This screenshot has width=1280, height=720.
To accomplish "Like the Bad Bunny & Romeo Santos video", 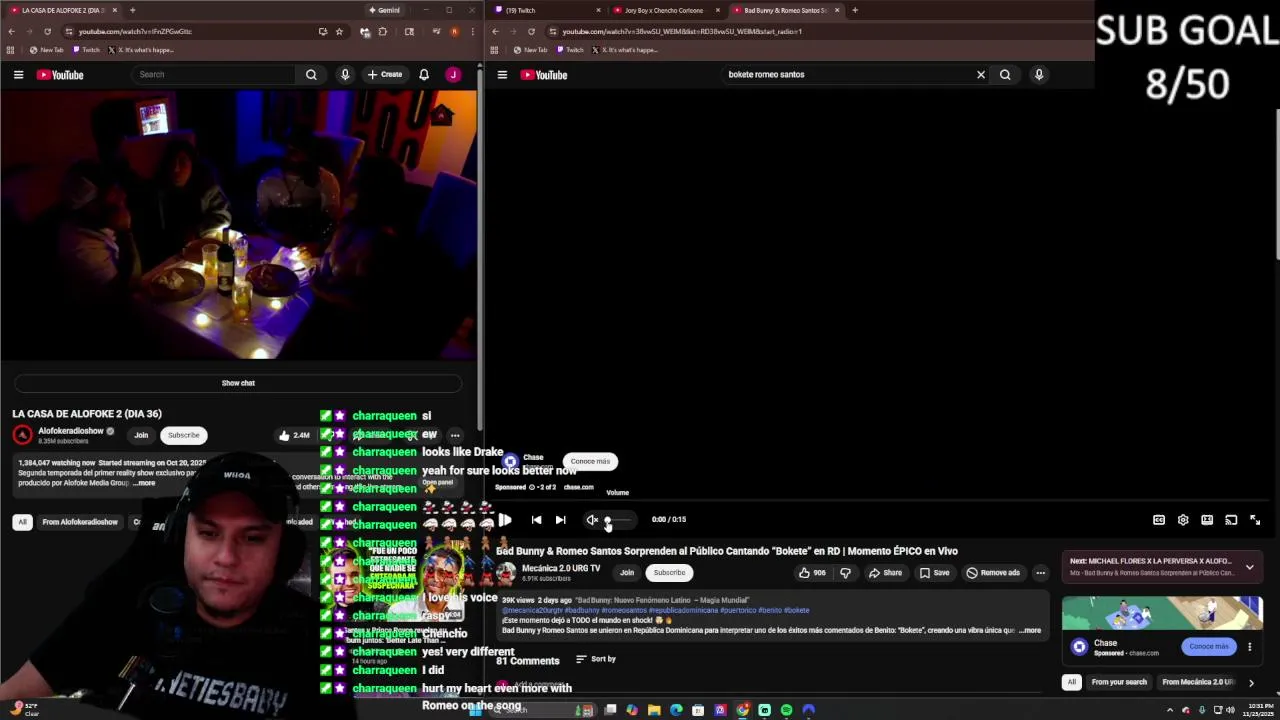I will [x=812, y=573].
